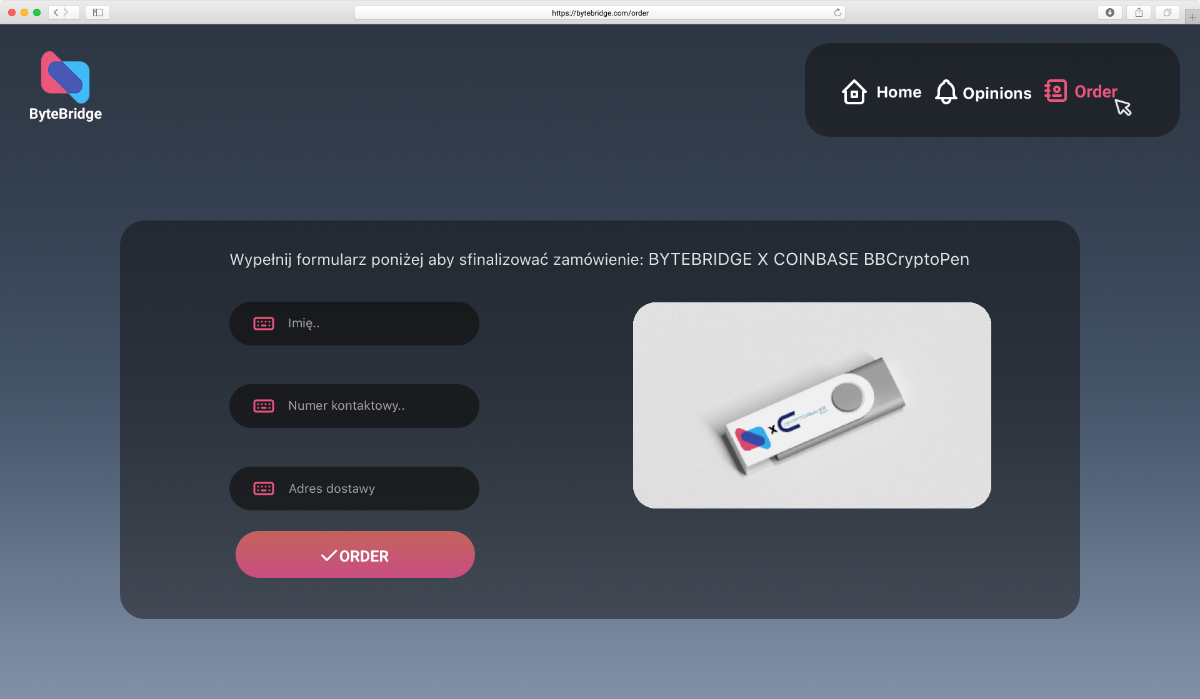Click keyboard icon in Numer kontaktowy field
Screen dimensions: 1200x699
click(264, 406)
